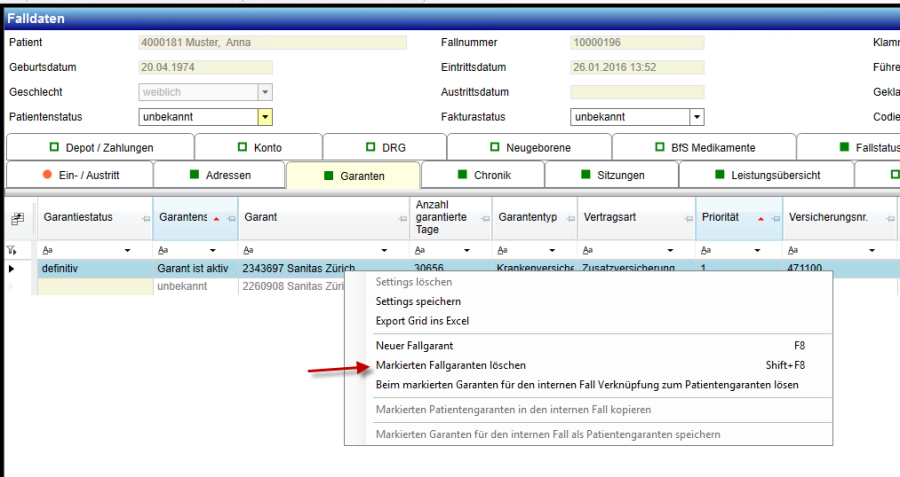Open Vertragsart filter dropdown
This screenshot has width=900, height=477.
click(670, 250)
